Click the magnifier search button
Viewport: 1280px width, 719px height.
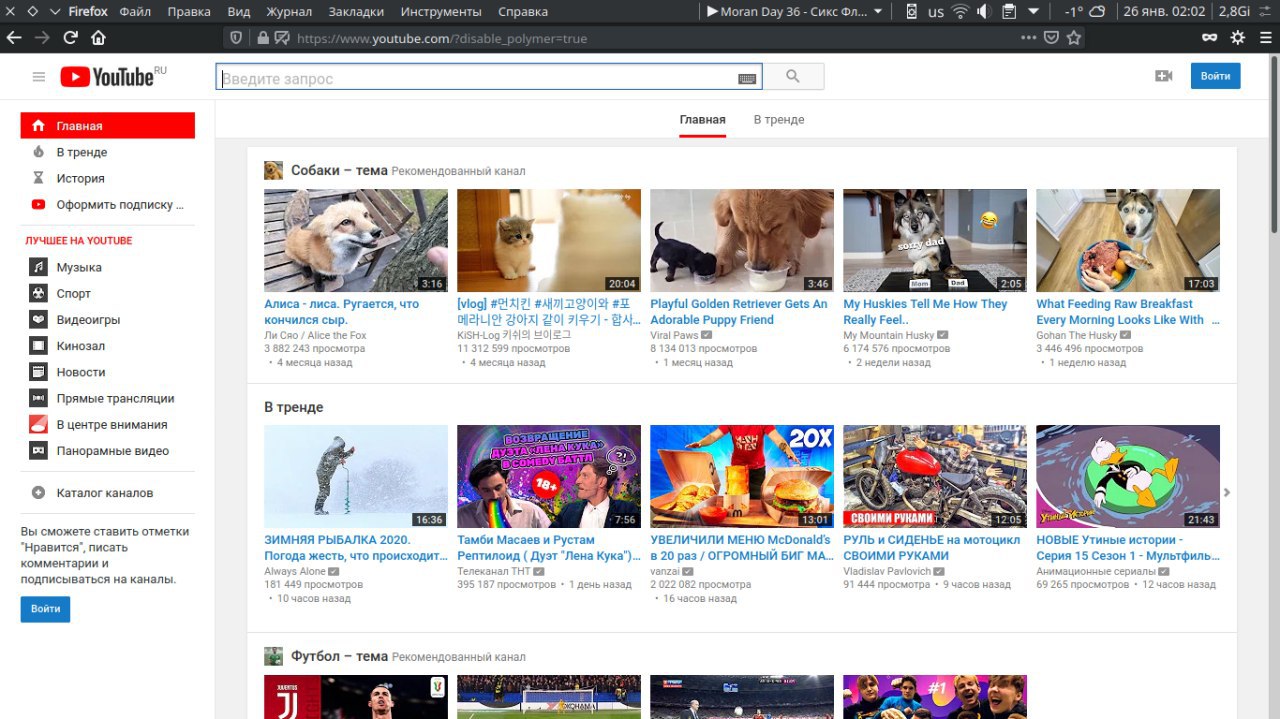pyautogui.click(x=794, y=77)
